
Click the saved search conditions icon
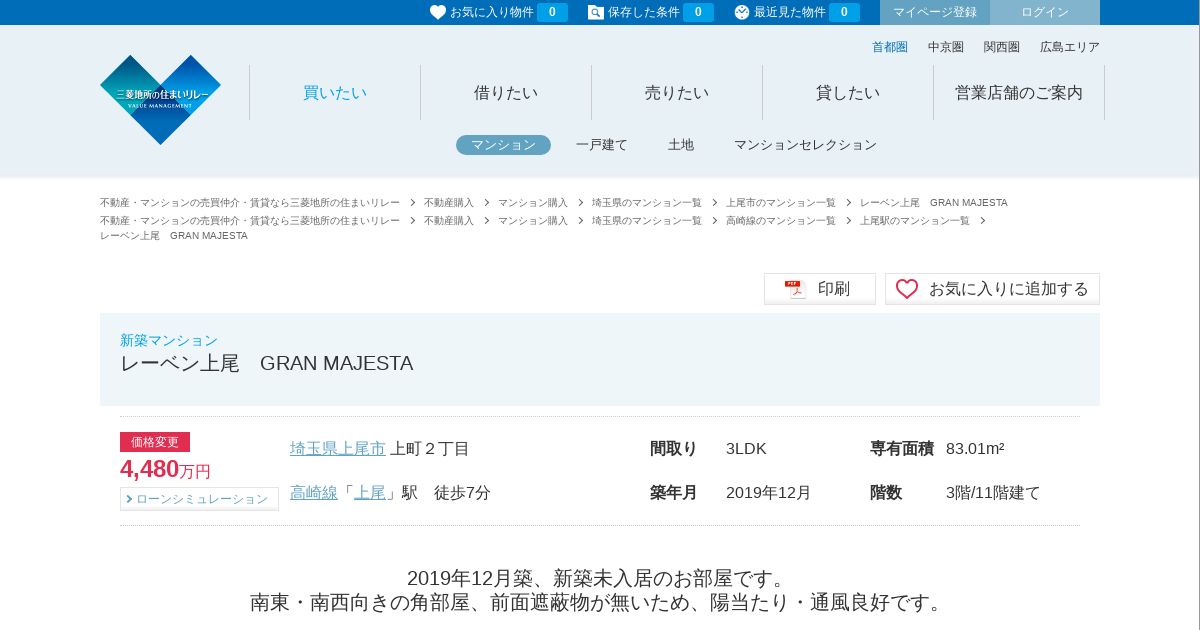(596, 12)
